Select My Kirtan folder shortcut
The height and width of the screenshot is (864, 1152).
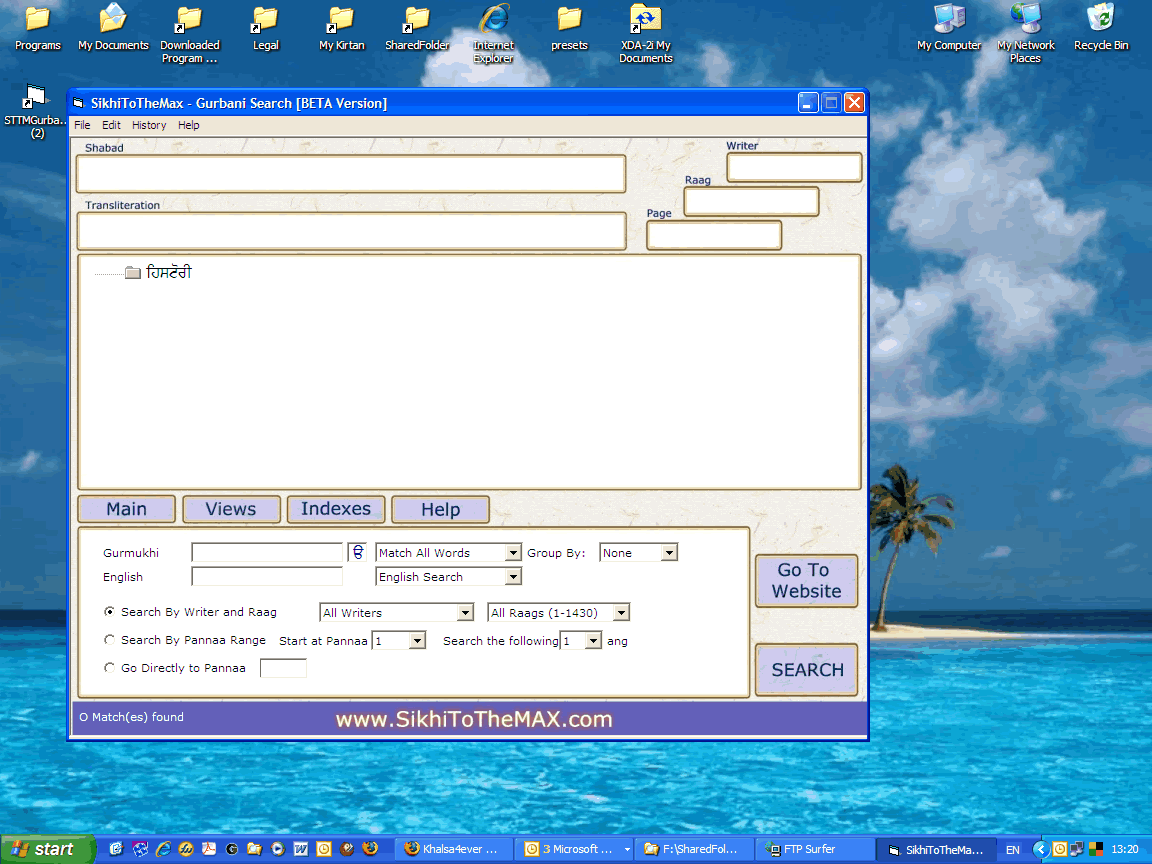pos(342,28)
